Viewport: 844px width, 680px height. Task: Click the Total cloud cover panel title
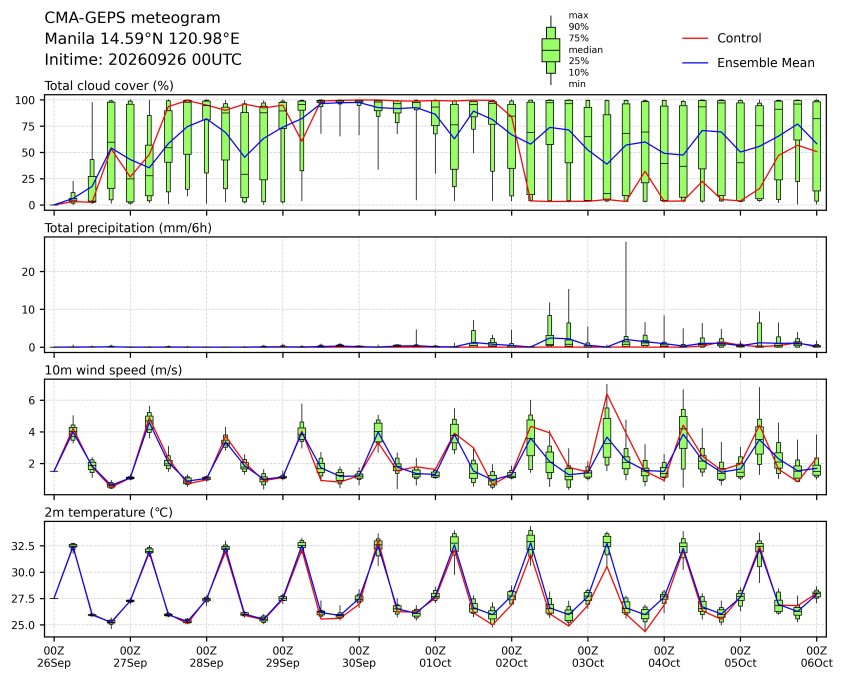109,86
